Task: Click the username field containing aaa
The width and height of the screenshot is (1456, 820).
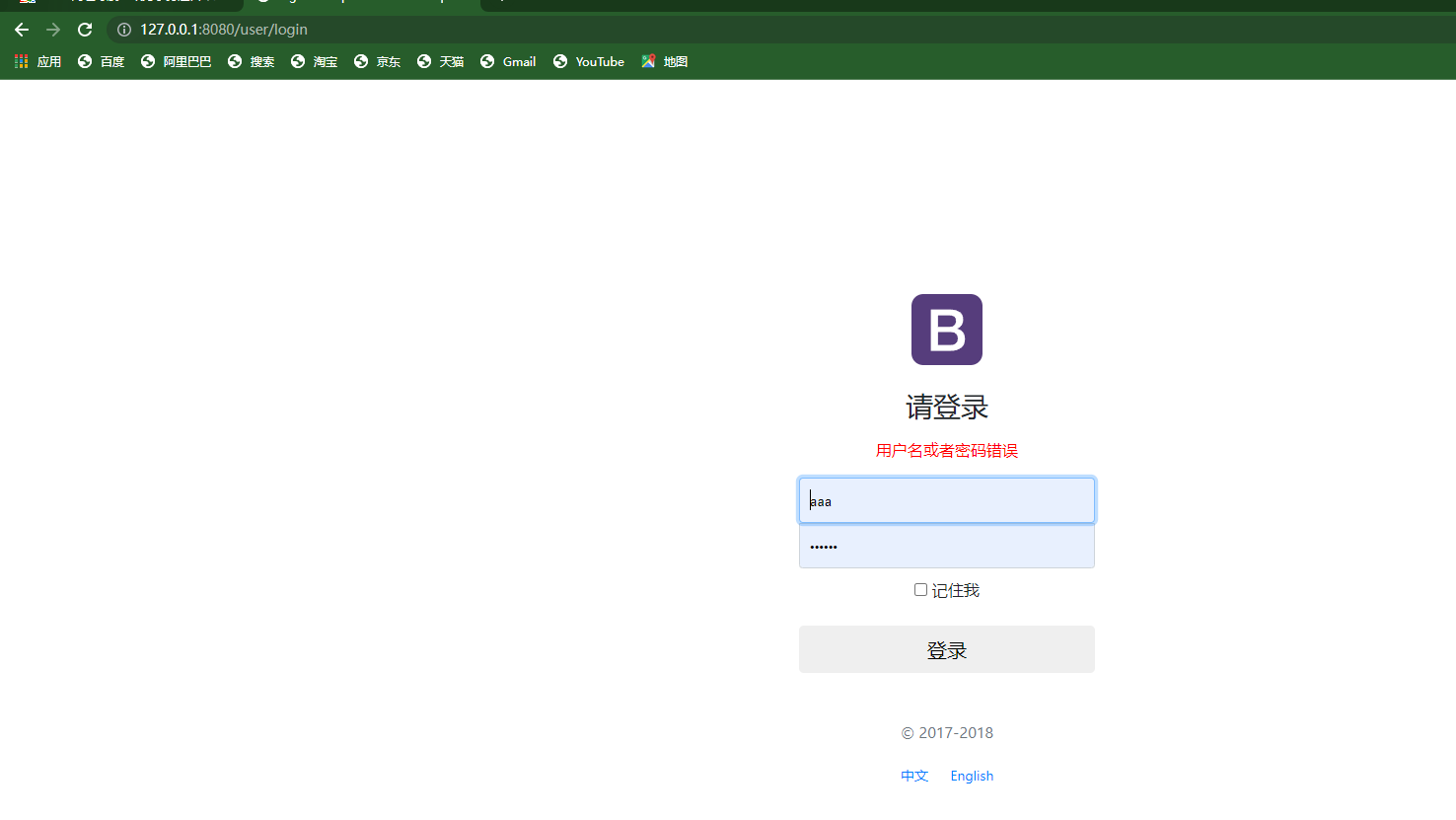Action: pos(946,499)
